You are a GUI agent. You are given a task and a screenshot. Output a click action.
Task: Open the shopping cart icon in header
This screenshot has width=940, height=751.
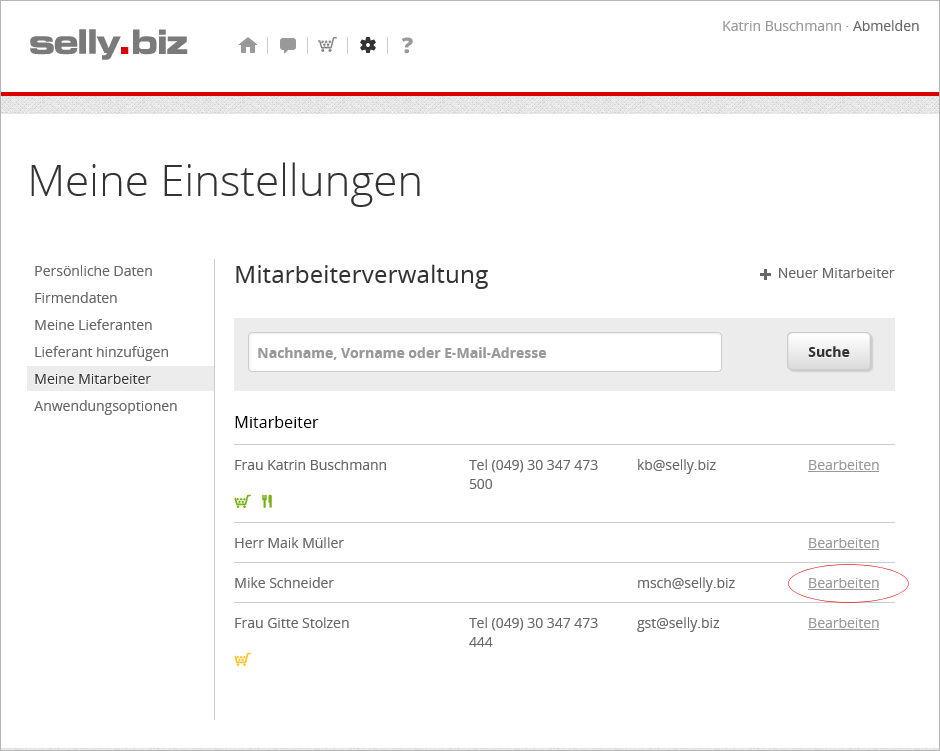coord(327,45)
